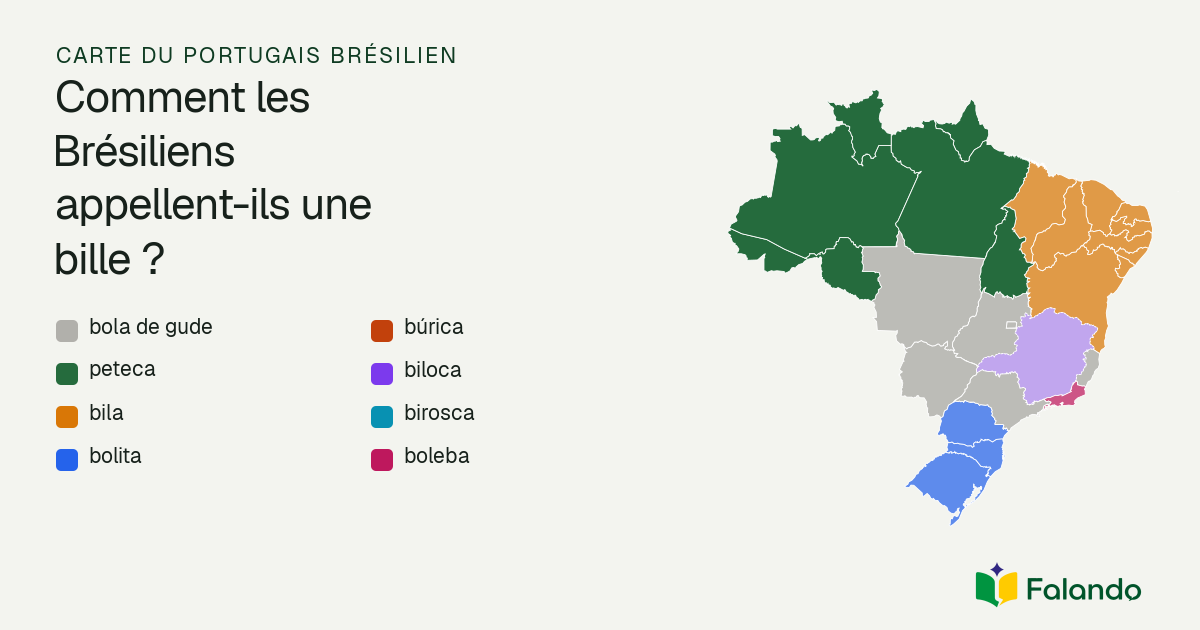This screenshot has width=1200, height=630.
Task: Click the orange bila legend swatch
Action: pyautogui.click(x=67, y=417)
